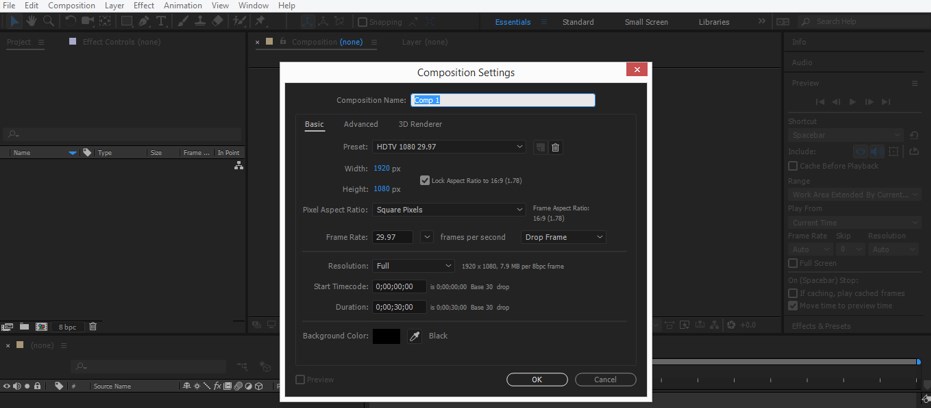Click the fx effect switch column icon
The height and width of the screenshot is (408, 931).
pos(217,386)
